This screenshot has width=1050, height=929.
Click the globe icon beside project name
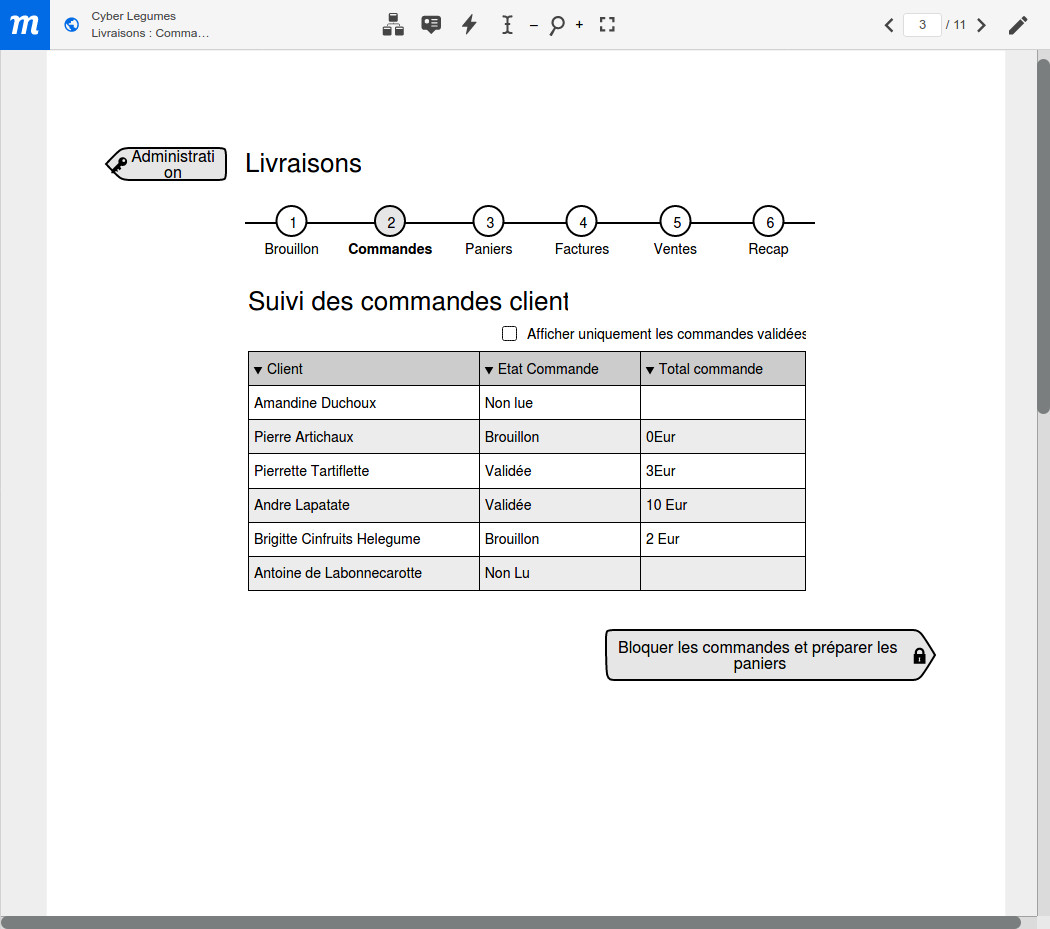[72, 25]
